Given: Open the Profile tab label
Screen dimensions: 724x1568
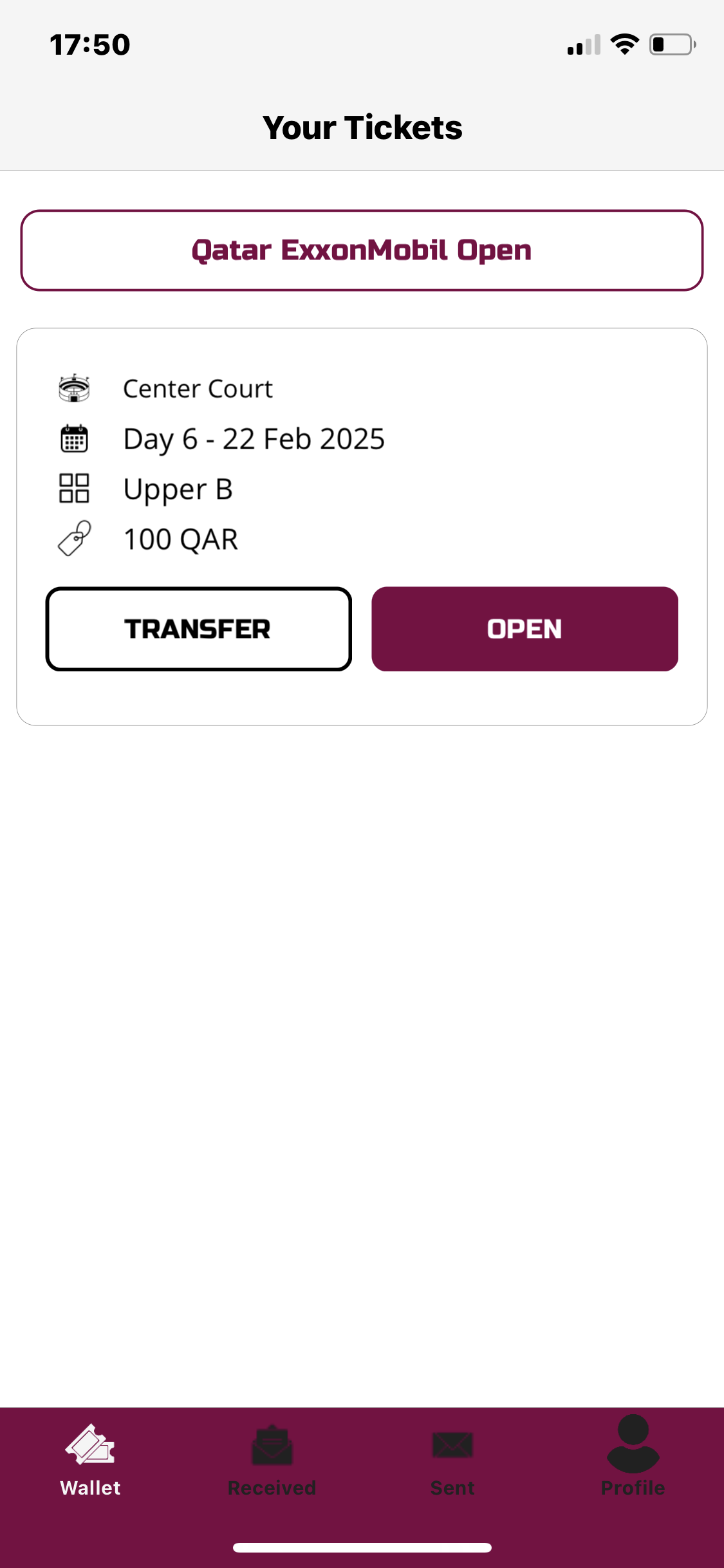Looking at the screenshot, I should 633,1488.
